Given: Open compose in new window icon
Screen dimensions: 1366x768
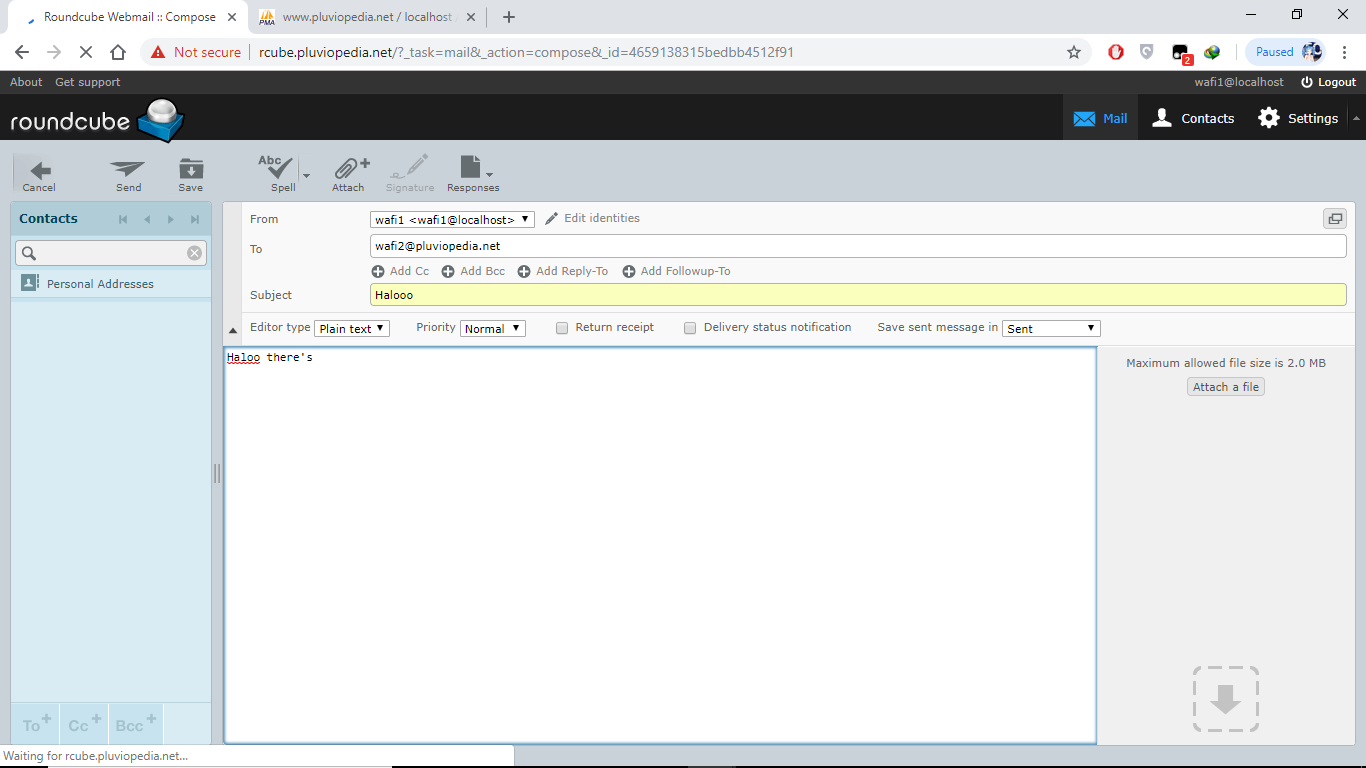Looking at the screenshot, I should pos(1334,219).
